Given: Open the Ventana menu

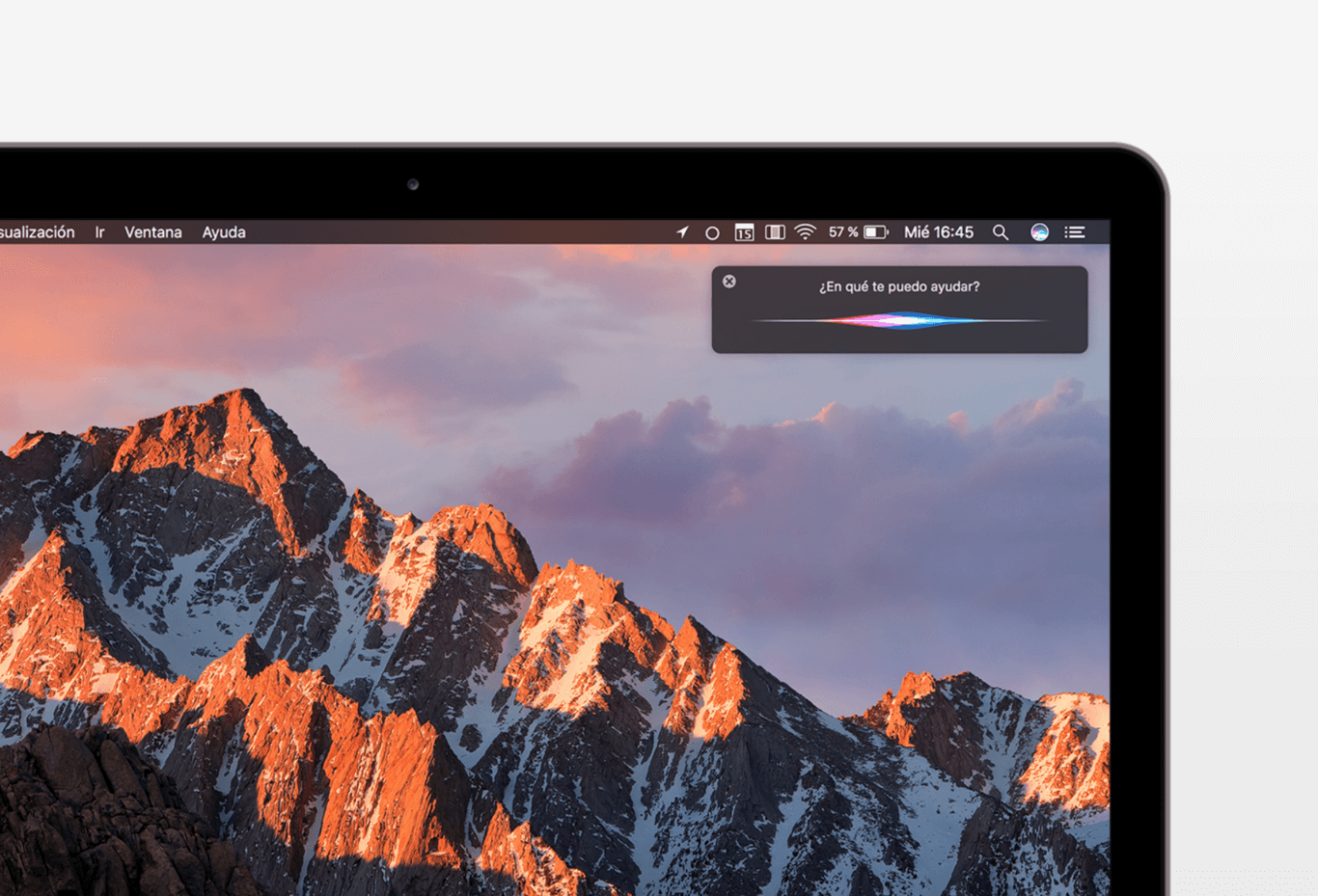Looking at the screenshot, I should point(152,231).
